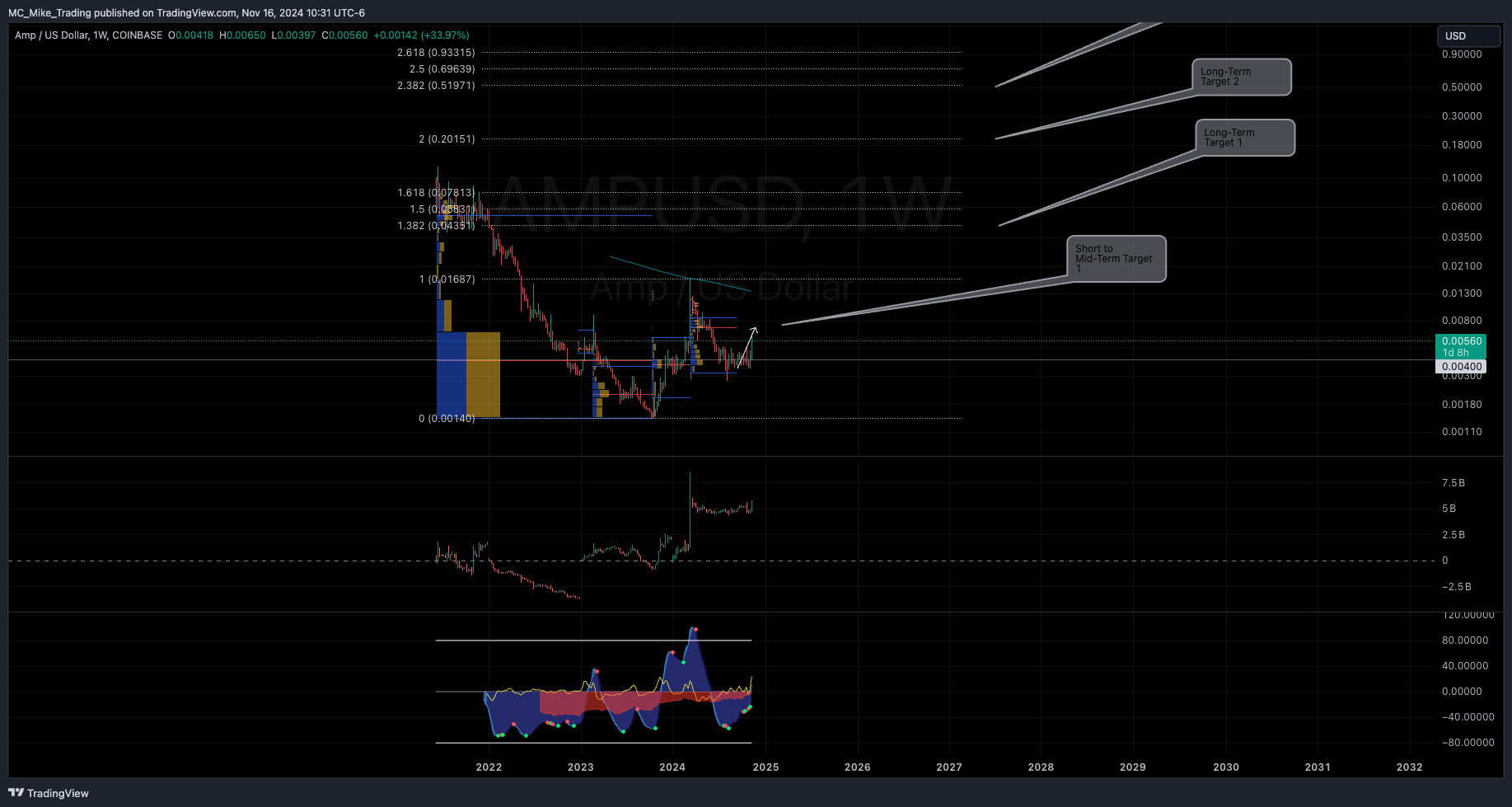1512x807 pixels.
Task: Click the 2031 year on time axis
Action: coord(1318,767)
